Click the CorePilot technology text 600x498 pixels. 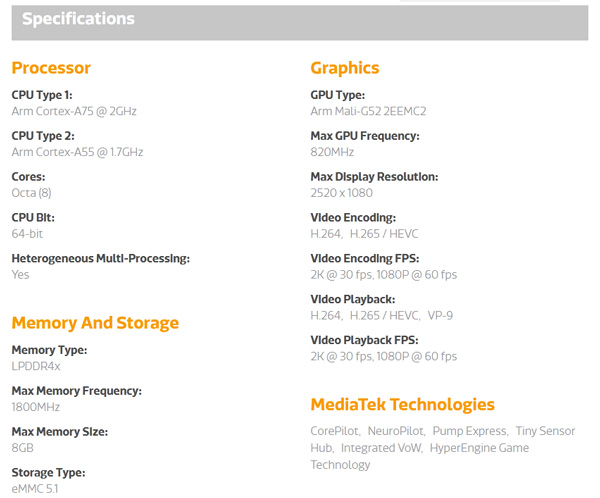click(335, 431)
